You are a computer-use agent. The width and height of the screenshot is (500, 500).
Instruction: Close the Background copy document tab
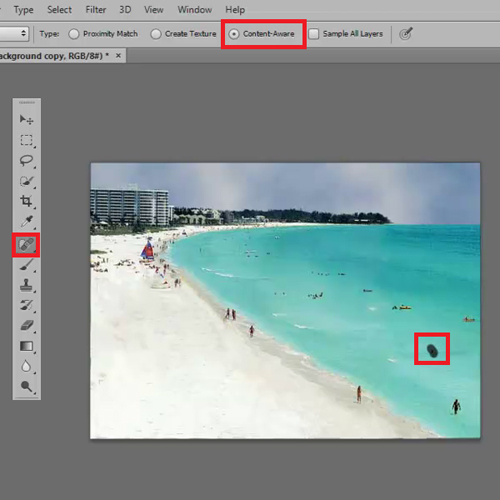point(118,56)
